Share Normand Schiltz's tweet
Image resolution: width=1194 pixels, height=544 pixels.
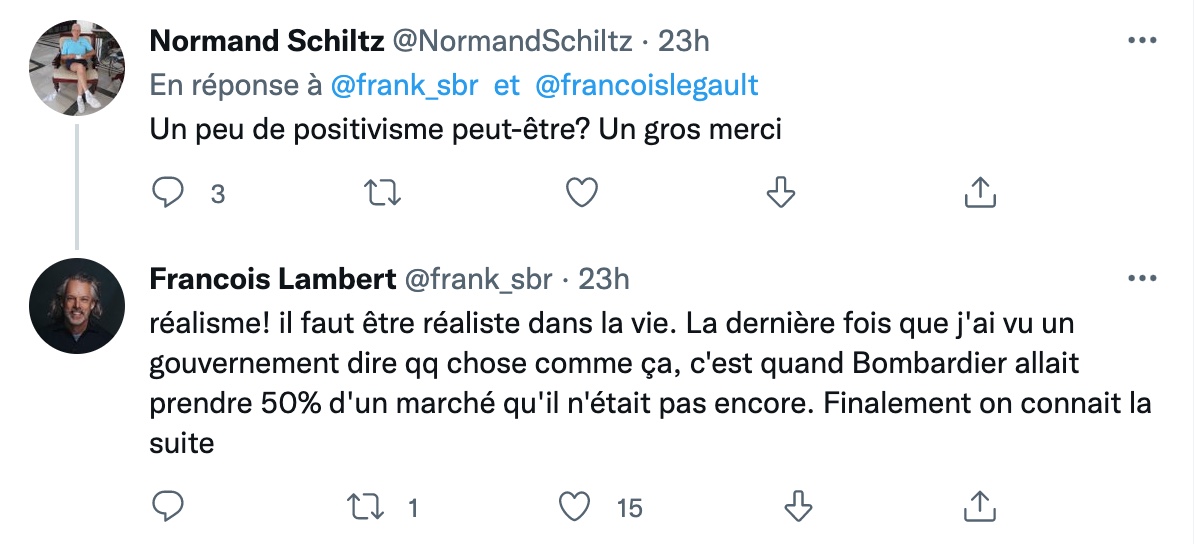(x=980, y=192)
